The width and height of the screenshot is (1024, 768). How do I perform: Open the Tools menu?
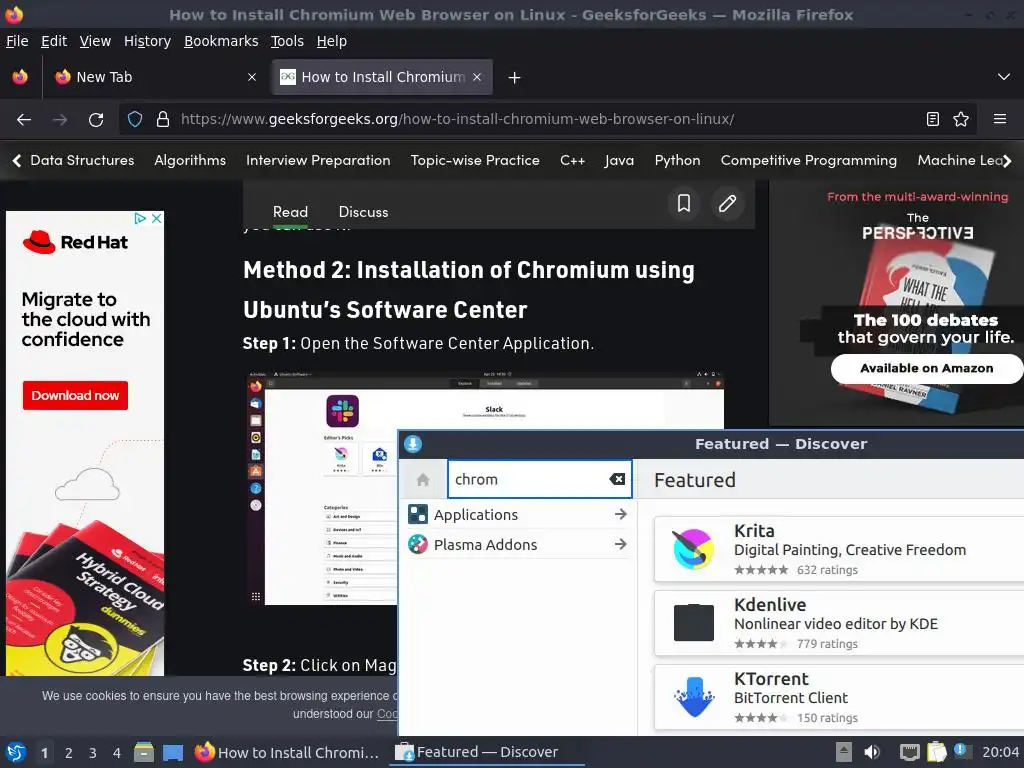pyautogui.click(x=287, y=41)
